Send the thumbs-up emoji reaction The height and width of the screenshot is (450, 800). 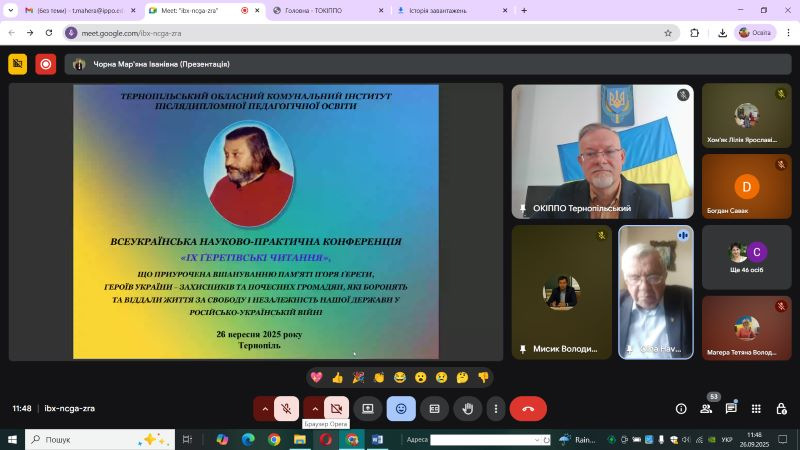[x=337, y=377]
